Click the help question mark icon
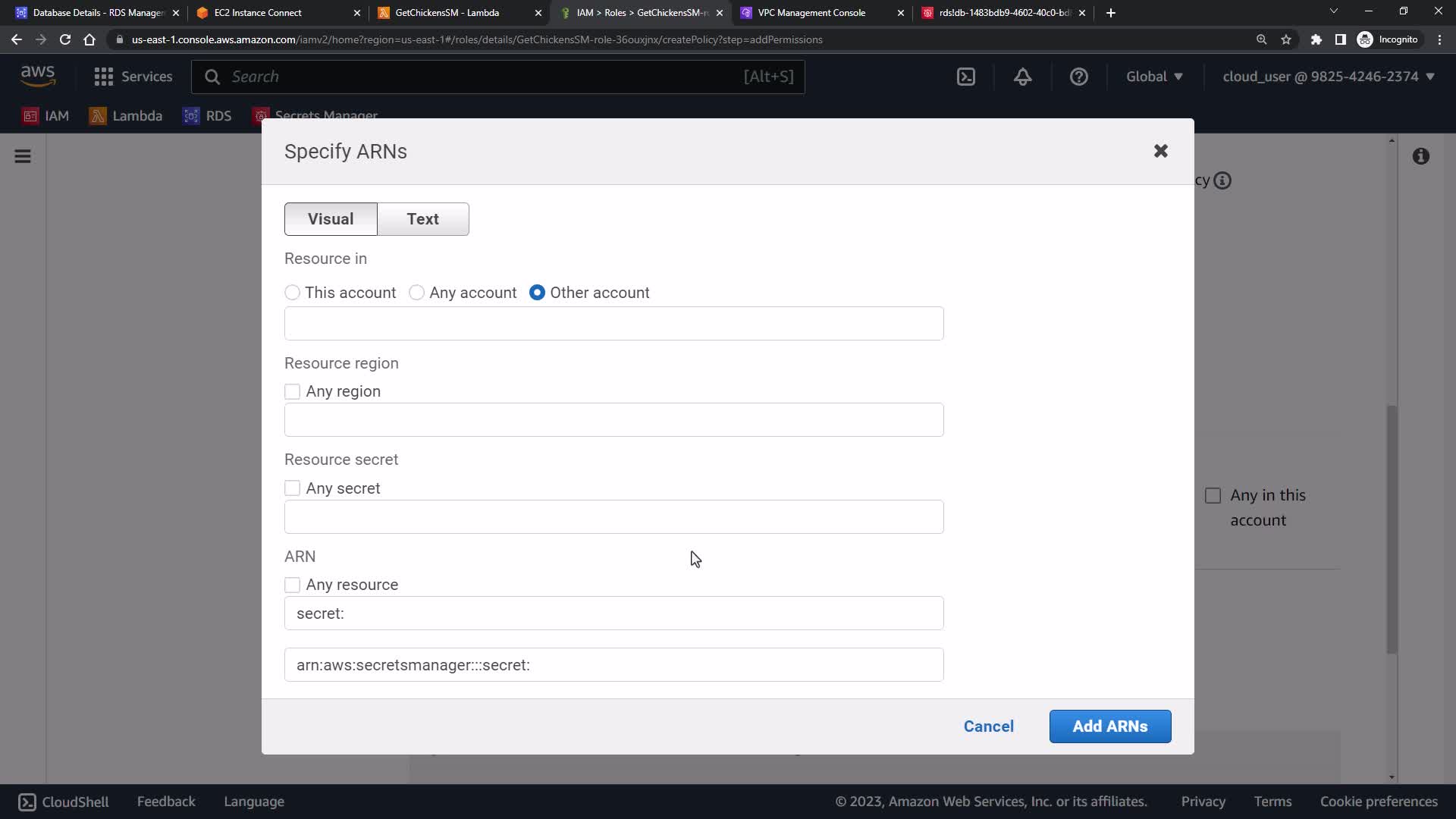Screen dimensions: 1456x819 (1078, 77)
